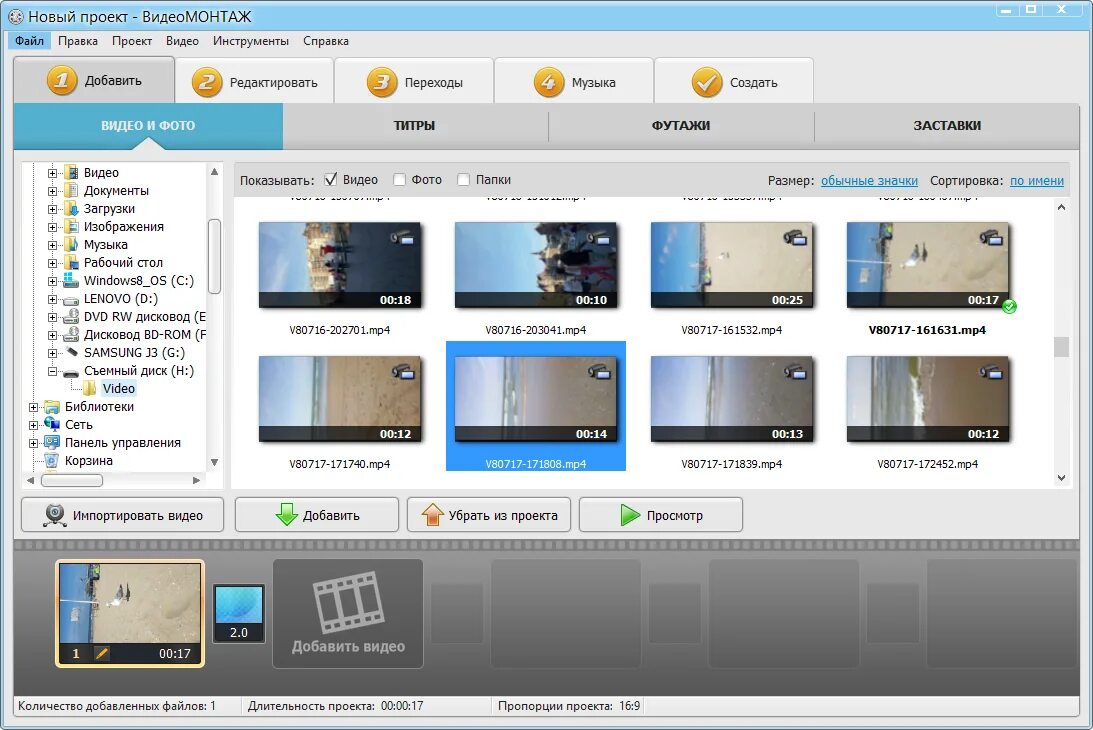
Task: Click the pencil edit icon on timeline clip 1
Action: tap(102, 653)
